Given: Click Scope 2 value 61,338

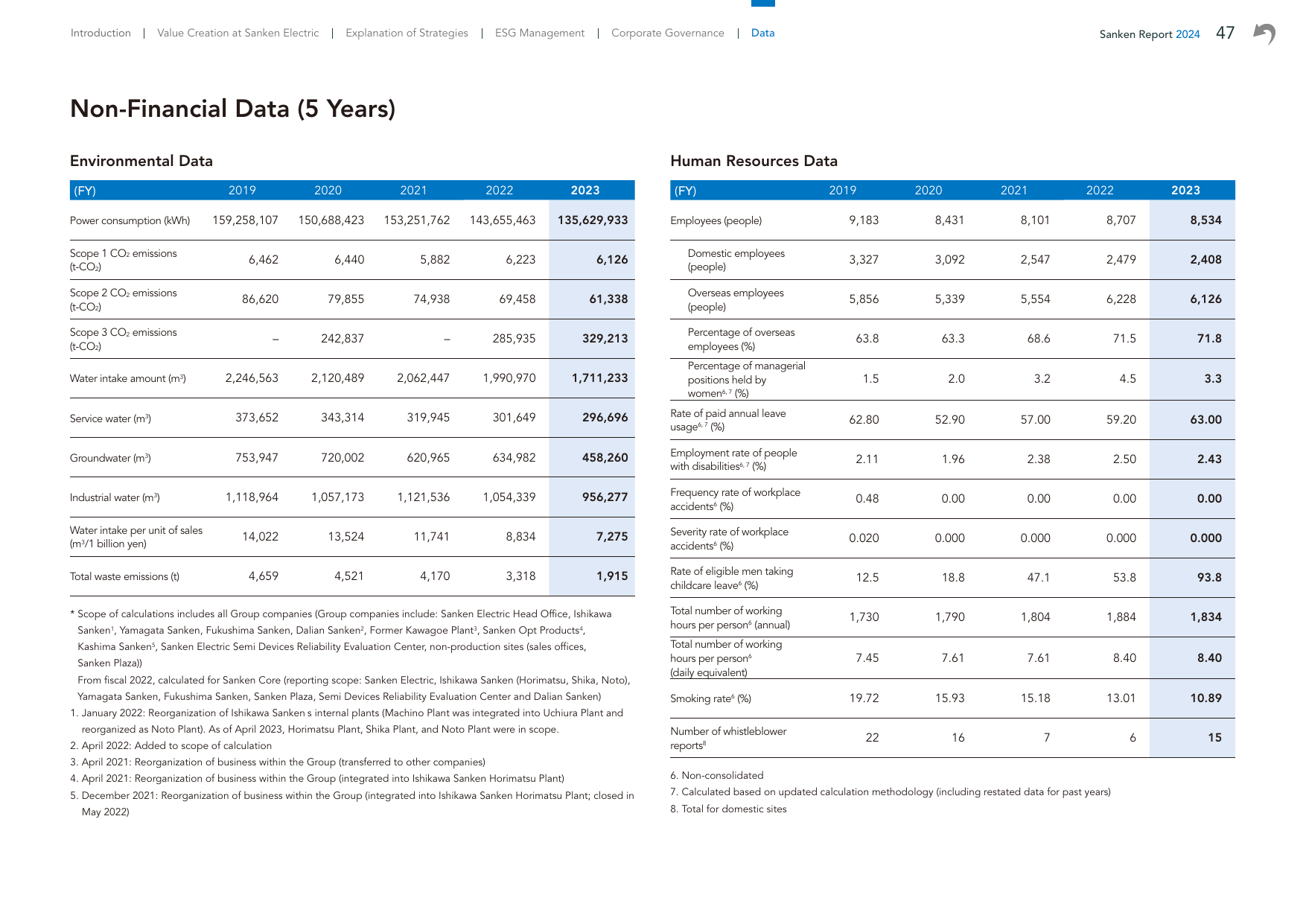Looking at the screenshot, I should click(x=609, y=299).
